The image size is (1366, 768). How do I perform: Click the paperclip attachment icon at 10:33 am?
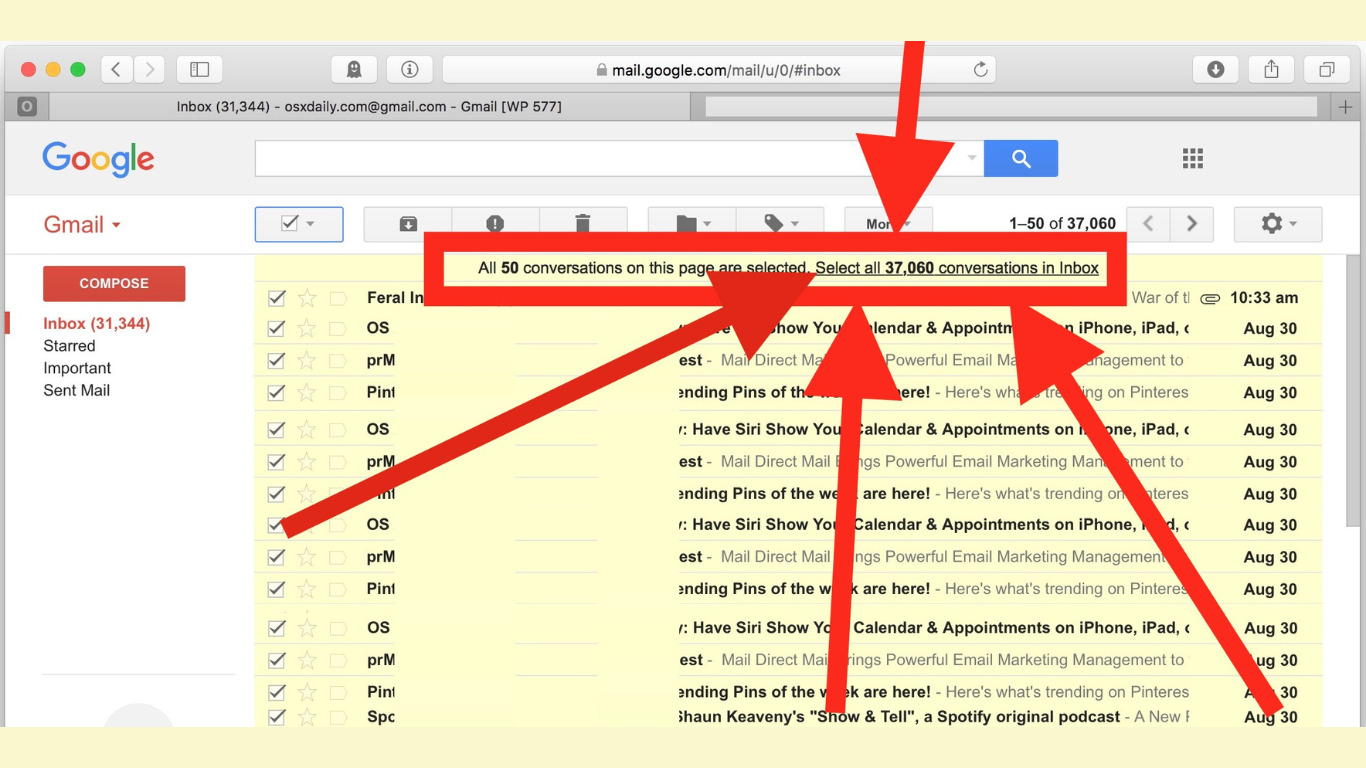pos(1210,298)
